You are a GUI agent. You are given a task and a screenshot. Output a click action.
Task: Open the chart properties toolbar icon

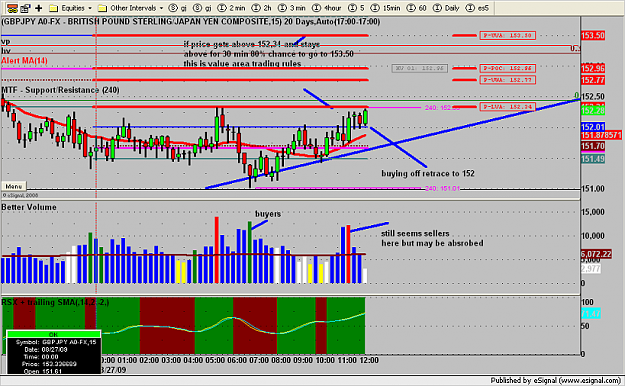[26, 8]
